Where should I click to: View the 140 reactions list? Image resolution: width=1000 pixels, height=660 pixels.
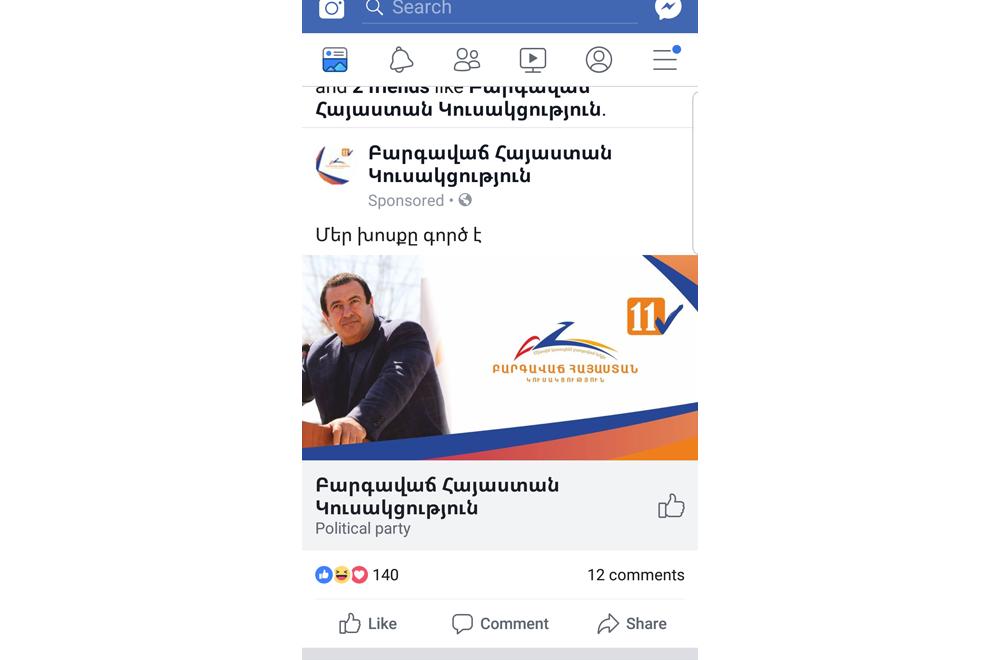357,575
